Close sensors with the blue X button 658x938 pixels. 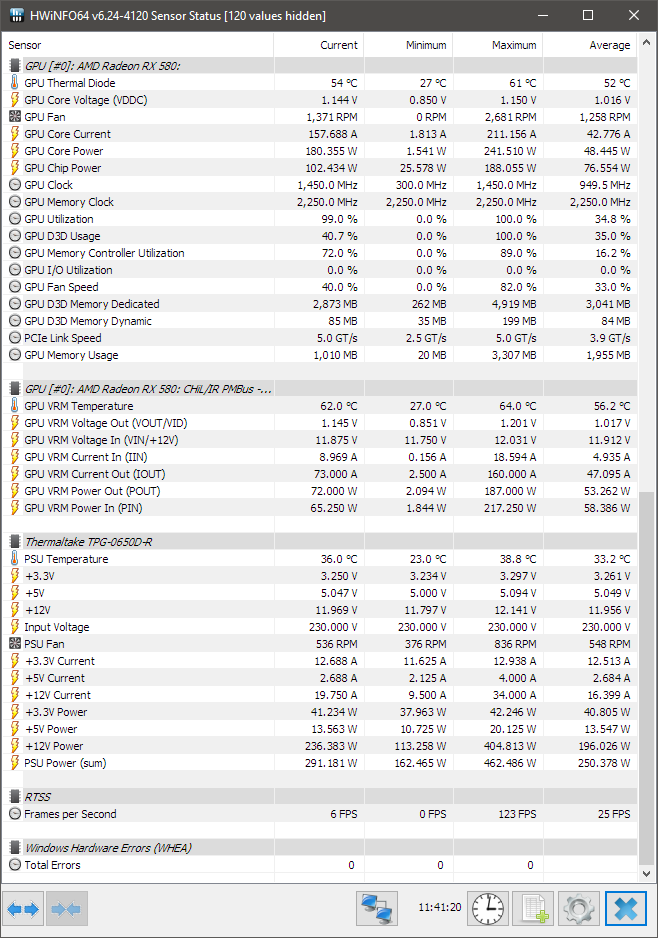(626, 909)
